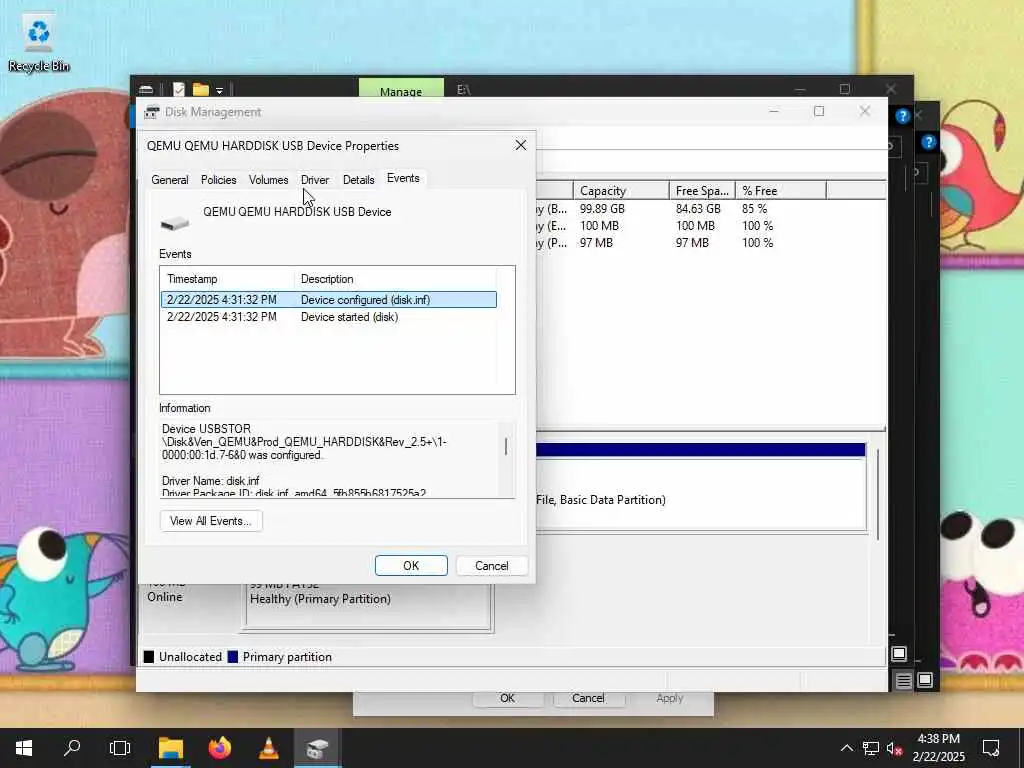Click the Description column header in Events
Screen dimensions: 1024x768
pos(395,279)
